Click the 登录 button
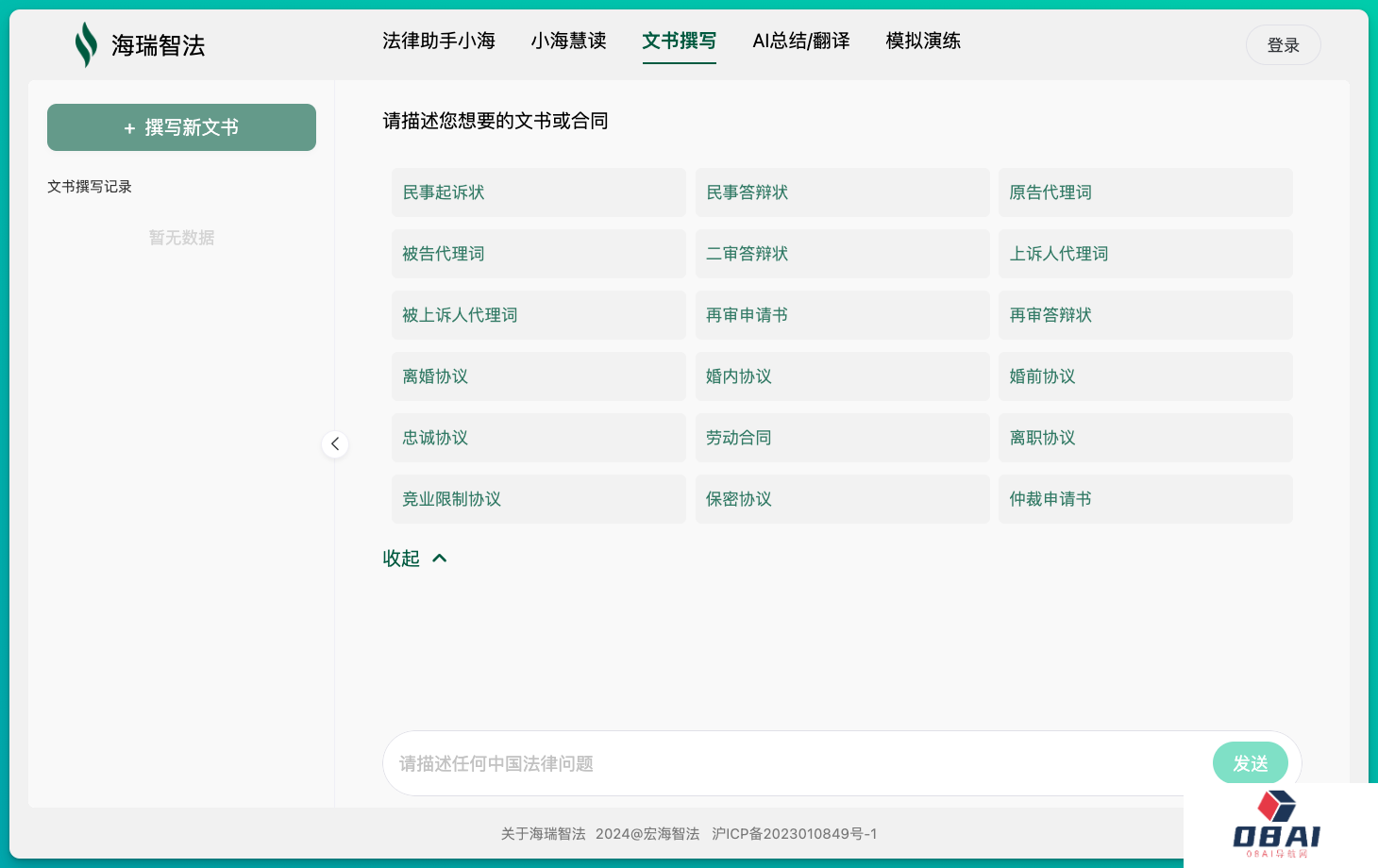 click(x=1283, y=45)
